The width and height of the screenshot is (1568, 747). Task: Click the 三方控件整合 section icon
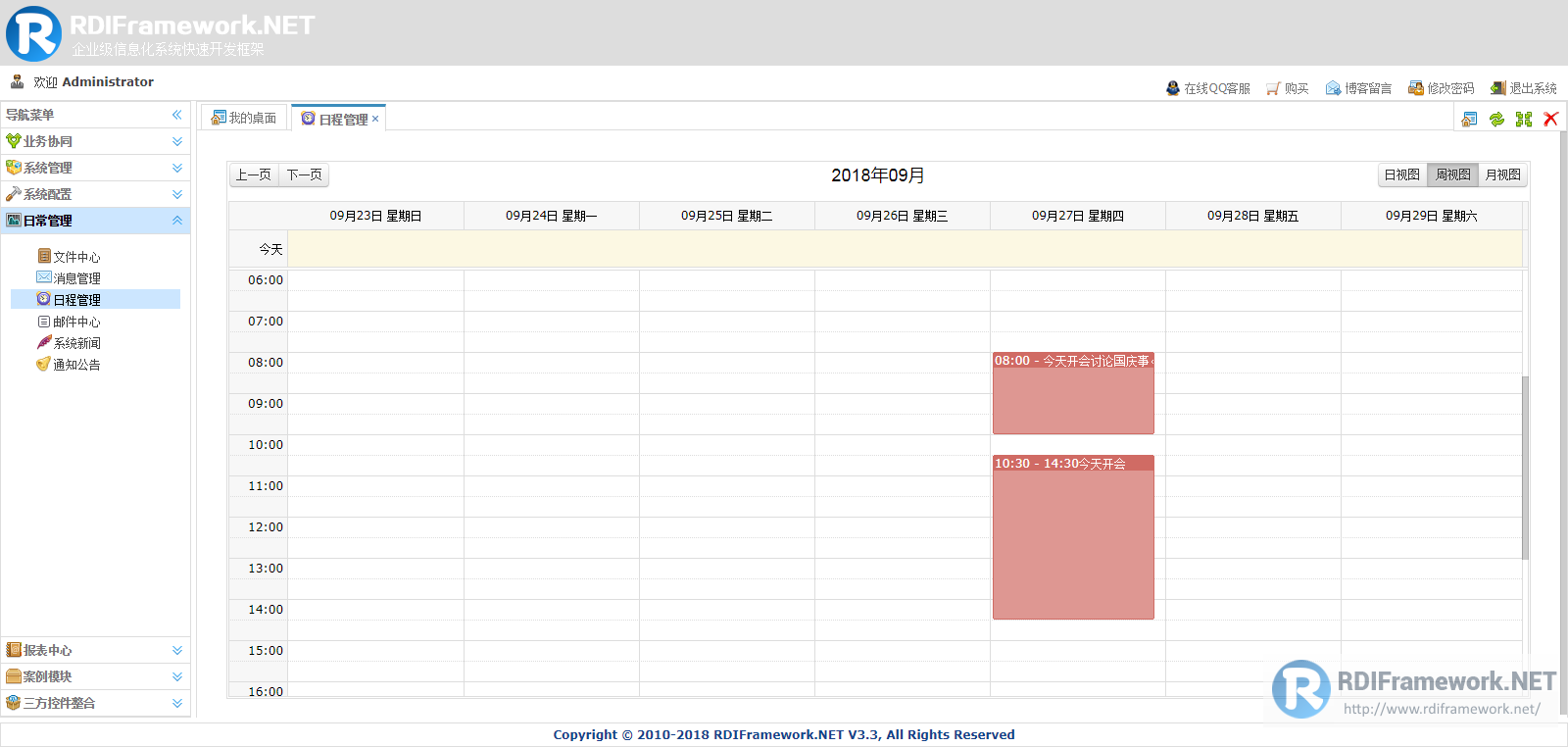(x=14, y=703)
